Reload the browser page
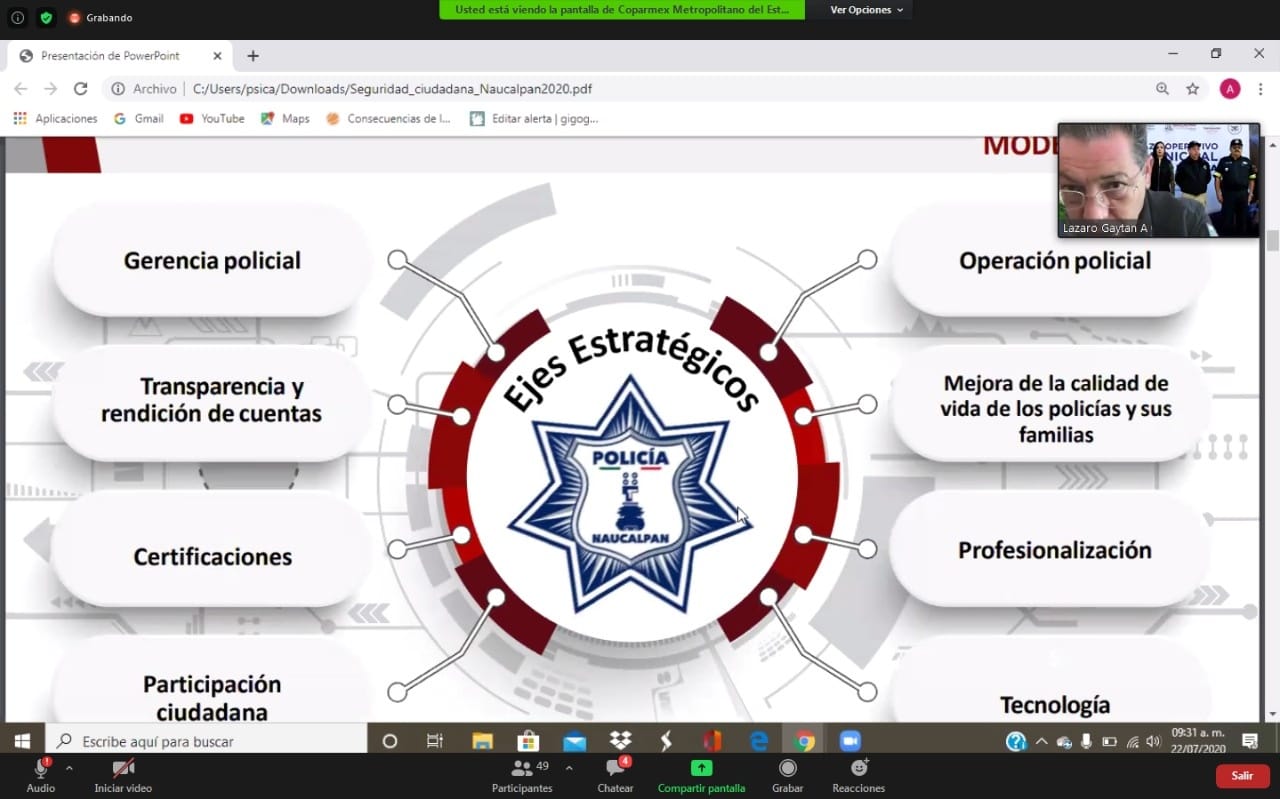The width and height of the screenshot is (1280, 799). point(81,89)
